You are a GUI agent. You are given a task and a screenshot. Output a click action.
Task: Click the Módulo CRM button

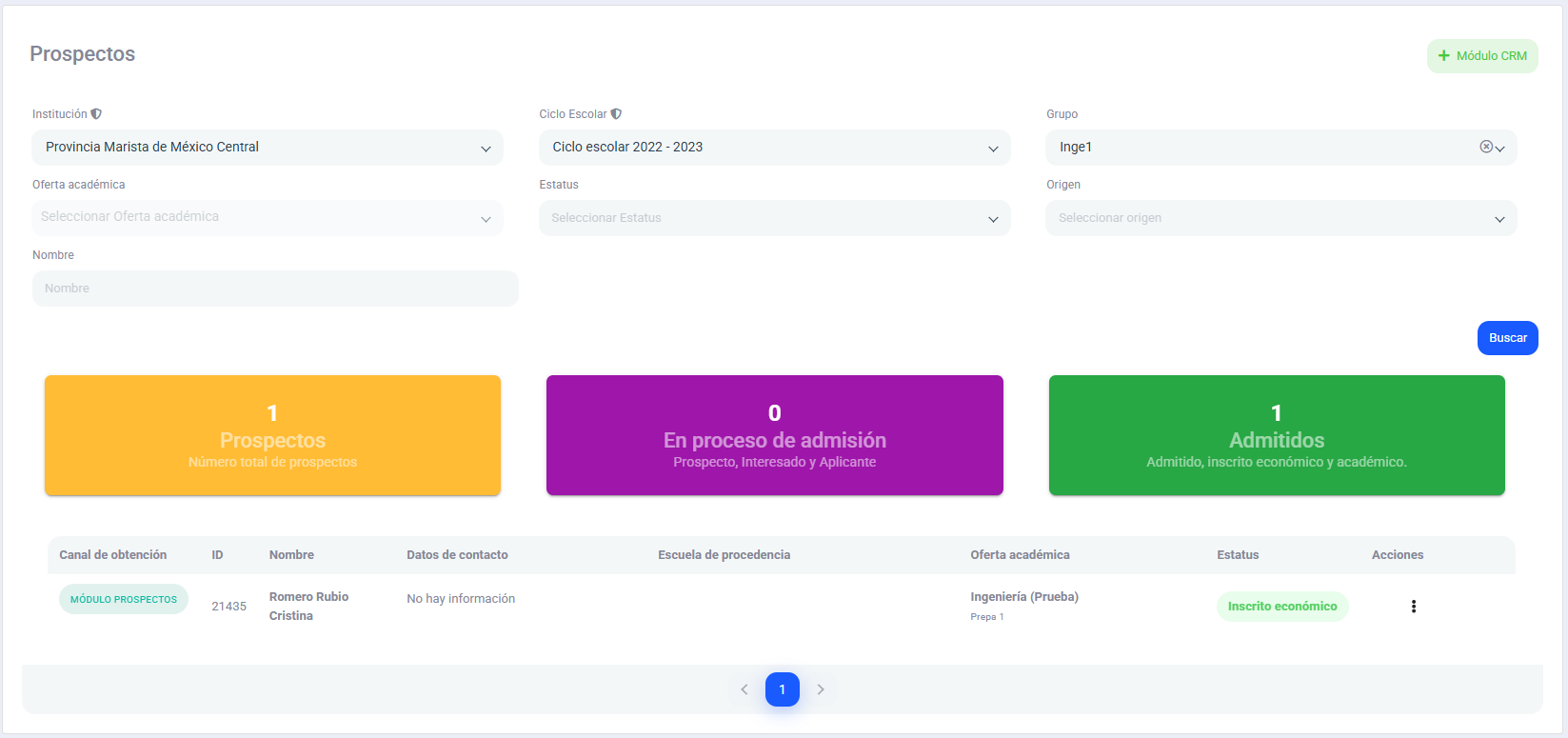(x=1481, y=56)
